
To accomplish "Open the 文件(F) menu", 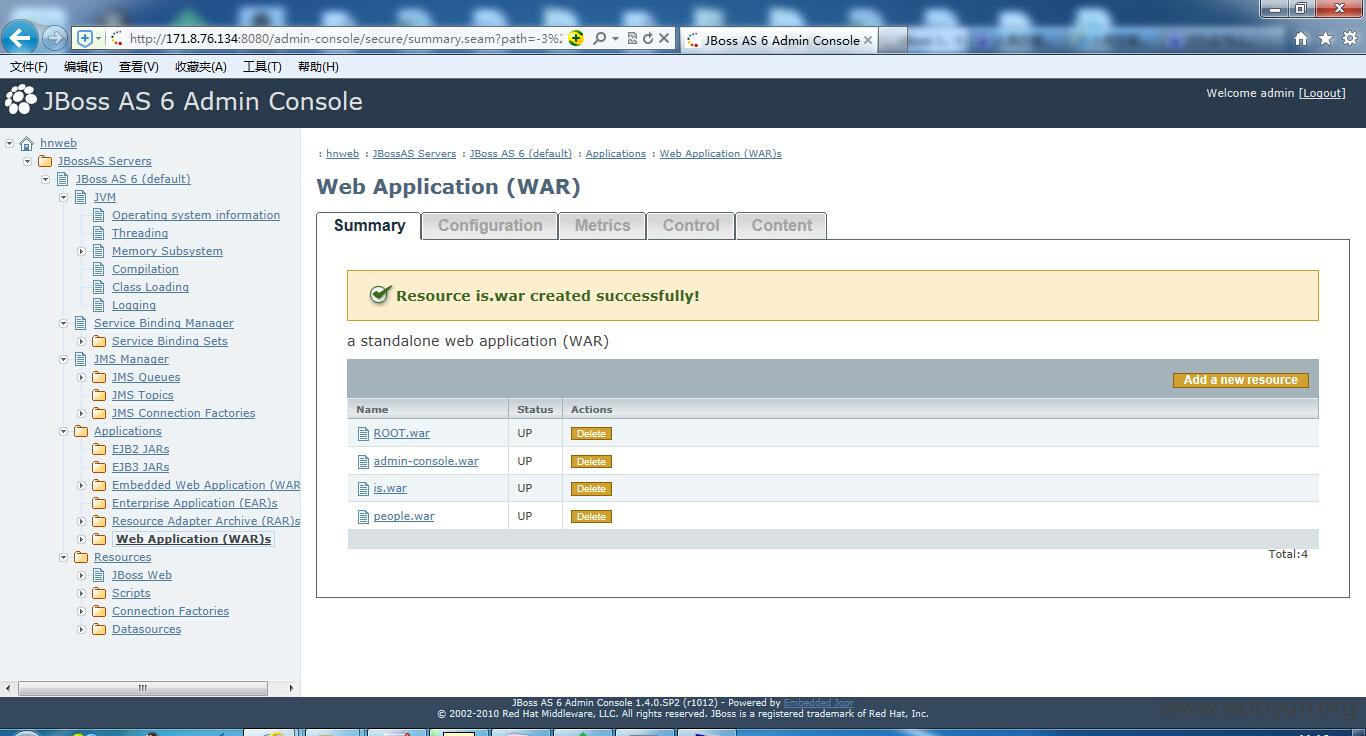I will [29, 66].
